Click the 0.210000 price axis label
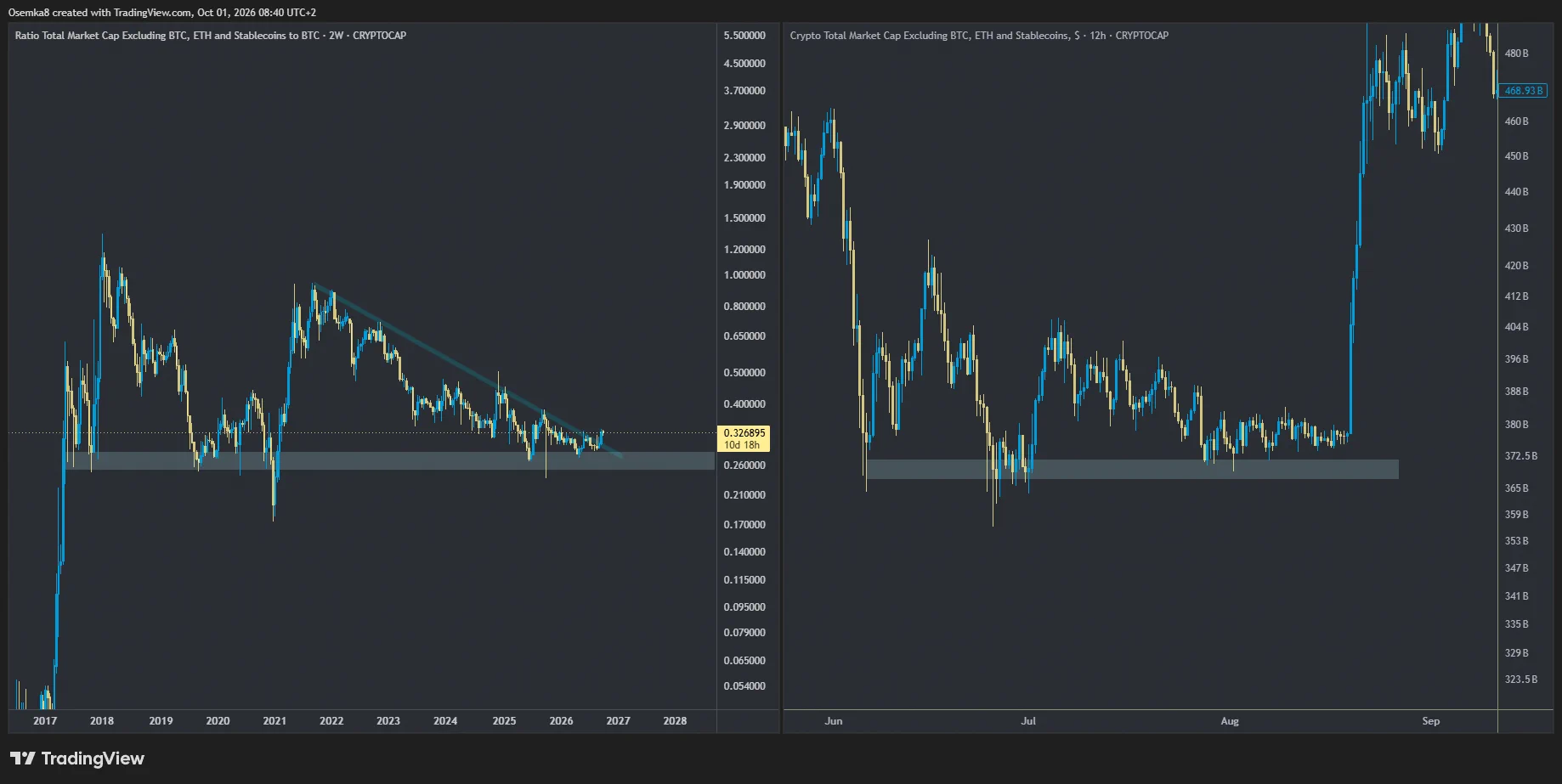The height and width of the screenshot is (784, 1562). pos(744,495)
